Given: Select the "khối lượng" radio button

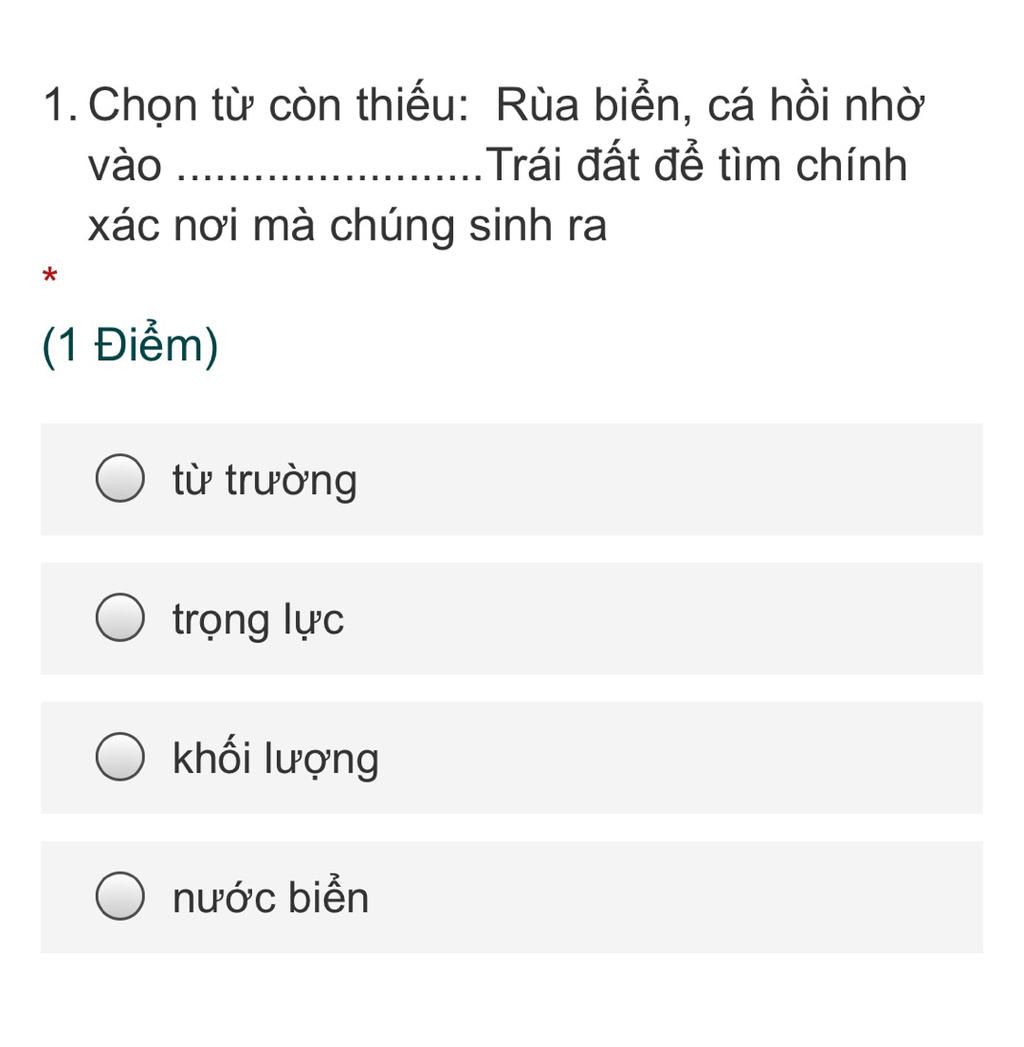Looking at the screenshot, I should (120, 757).
